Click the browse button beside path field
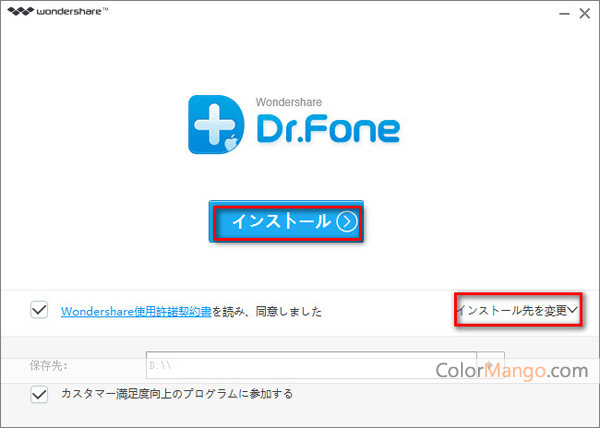This screenshot has width=600, height=428. (490, 366)
